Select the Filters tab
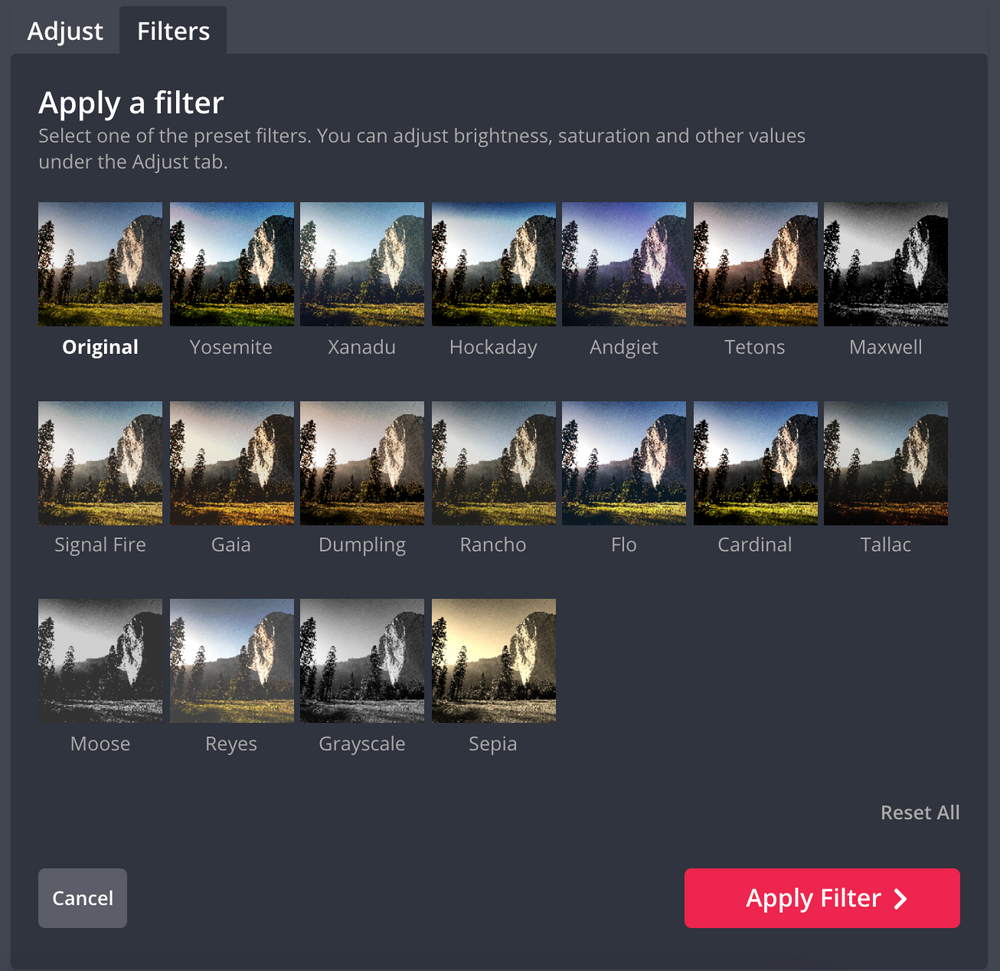 pyautogui.click(x=172, y=31)
